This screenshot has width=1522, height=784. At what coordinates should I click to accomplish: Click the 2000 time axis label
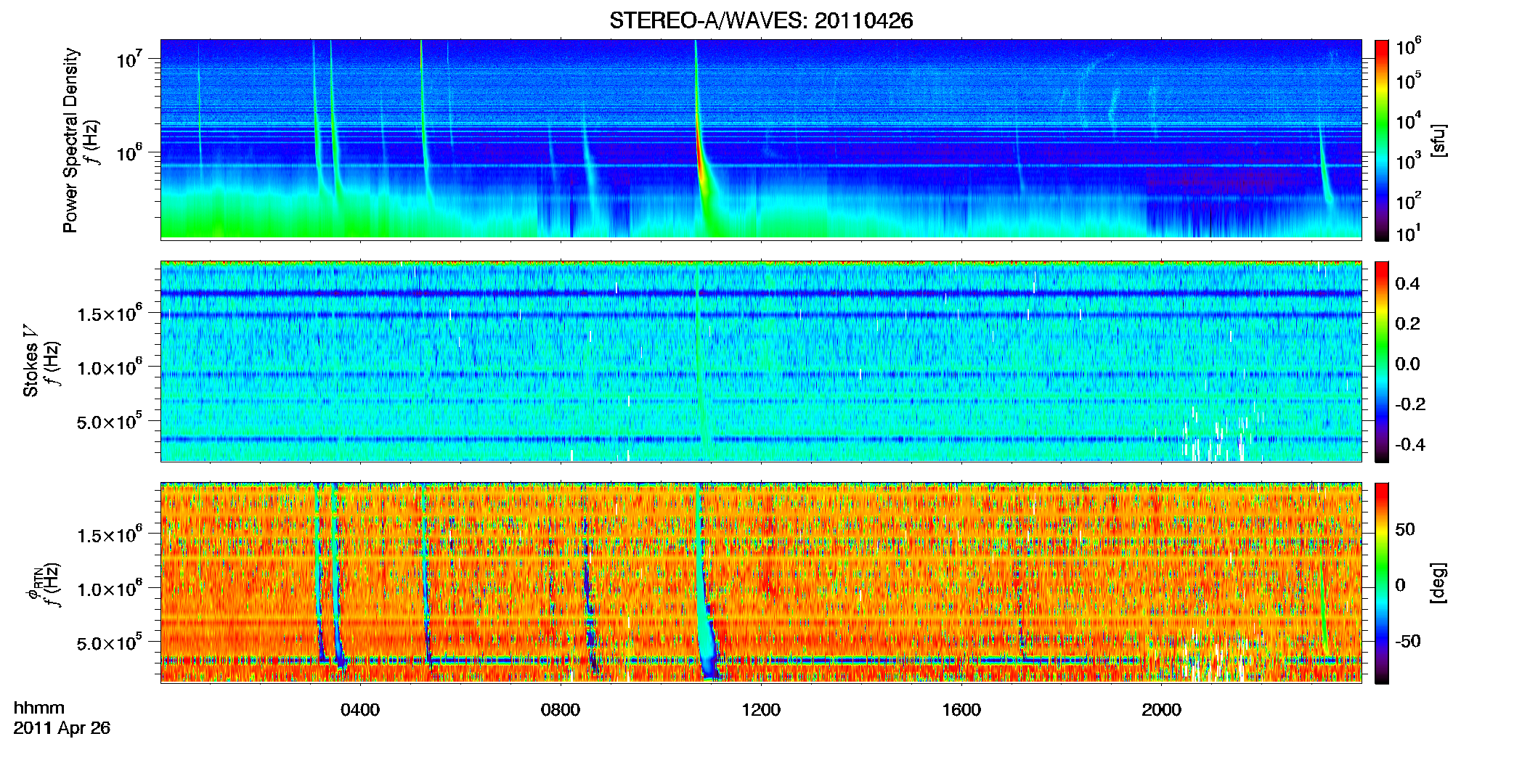coord(1162,710)
